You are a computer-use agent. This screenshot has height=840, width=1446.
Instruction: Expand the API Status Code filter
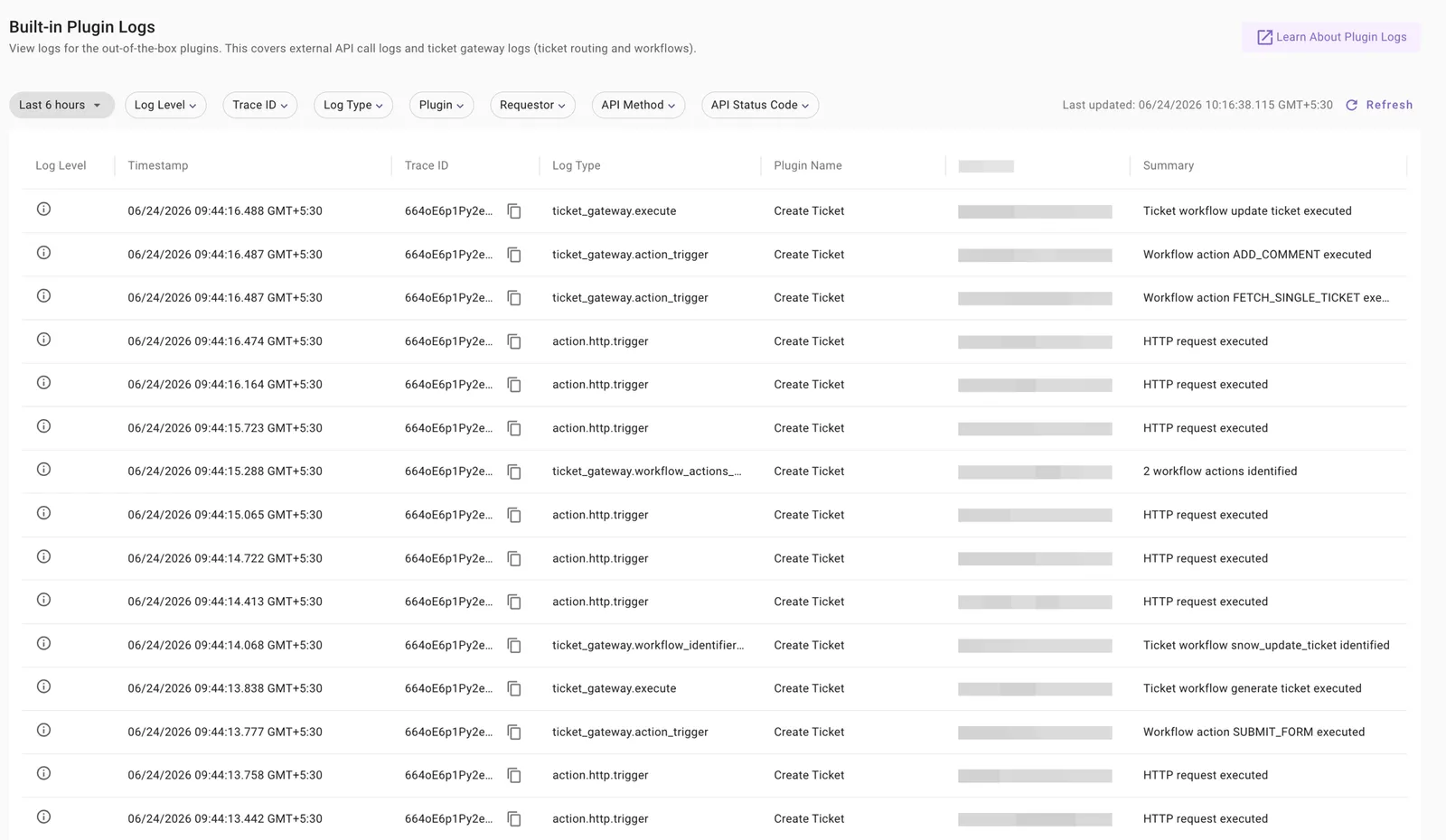pos(760,105)
